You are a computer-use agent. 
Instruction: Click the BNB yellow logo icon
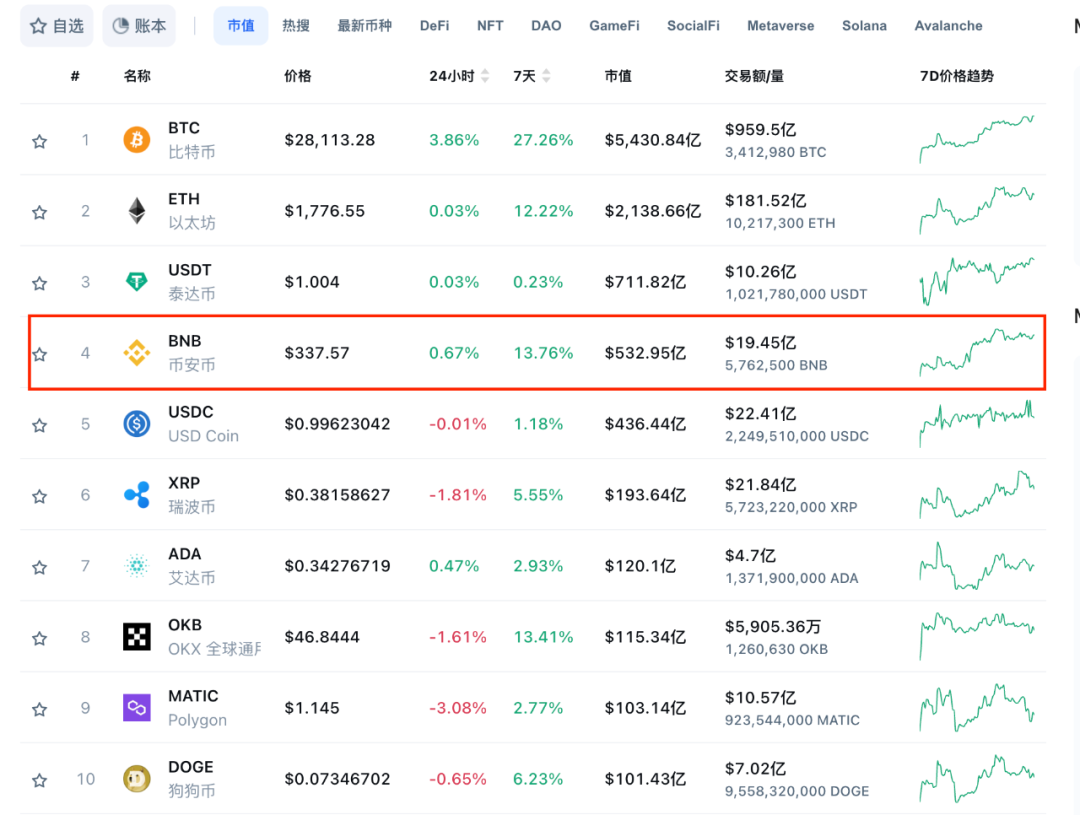pyautogui.click(x=136, y=353)
